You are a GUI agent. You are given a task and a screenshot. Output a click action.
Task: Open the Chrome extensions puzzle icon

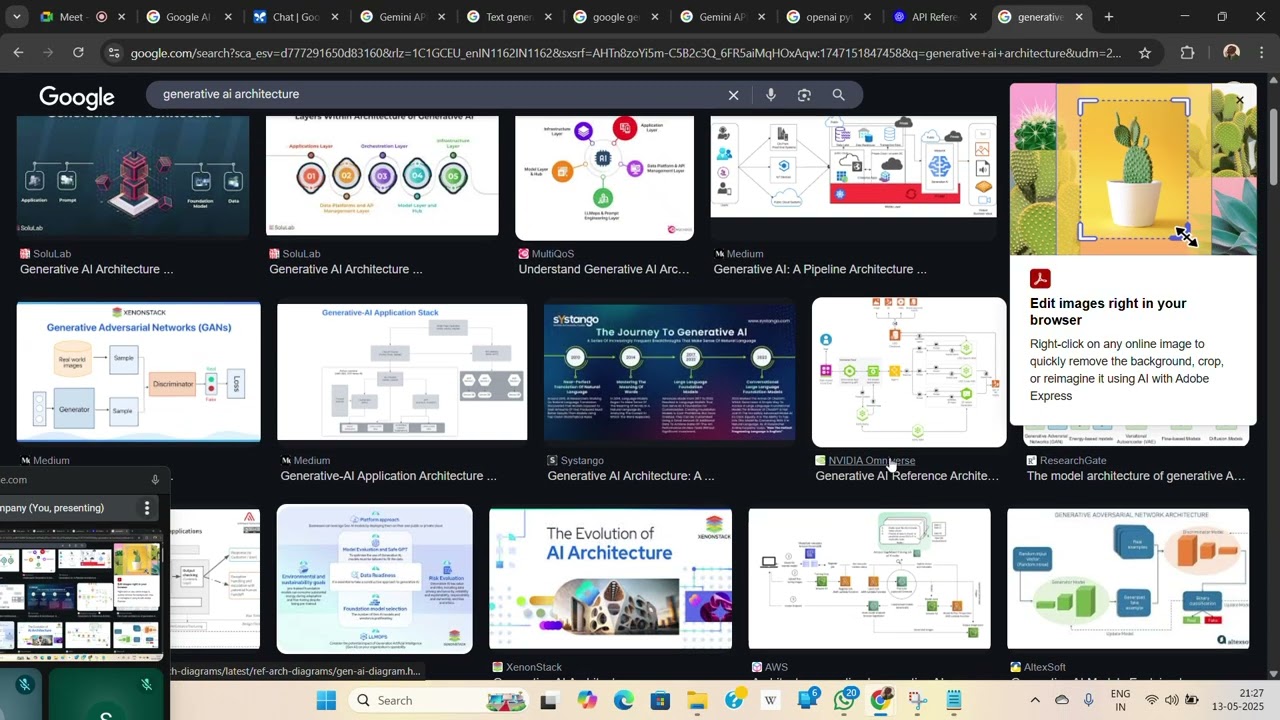coord(1187,53)
